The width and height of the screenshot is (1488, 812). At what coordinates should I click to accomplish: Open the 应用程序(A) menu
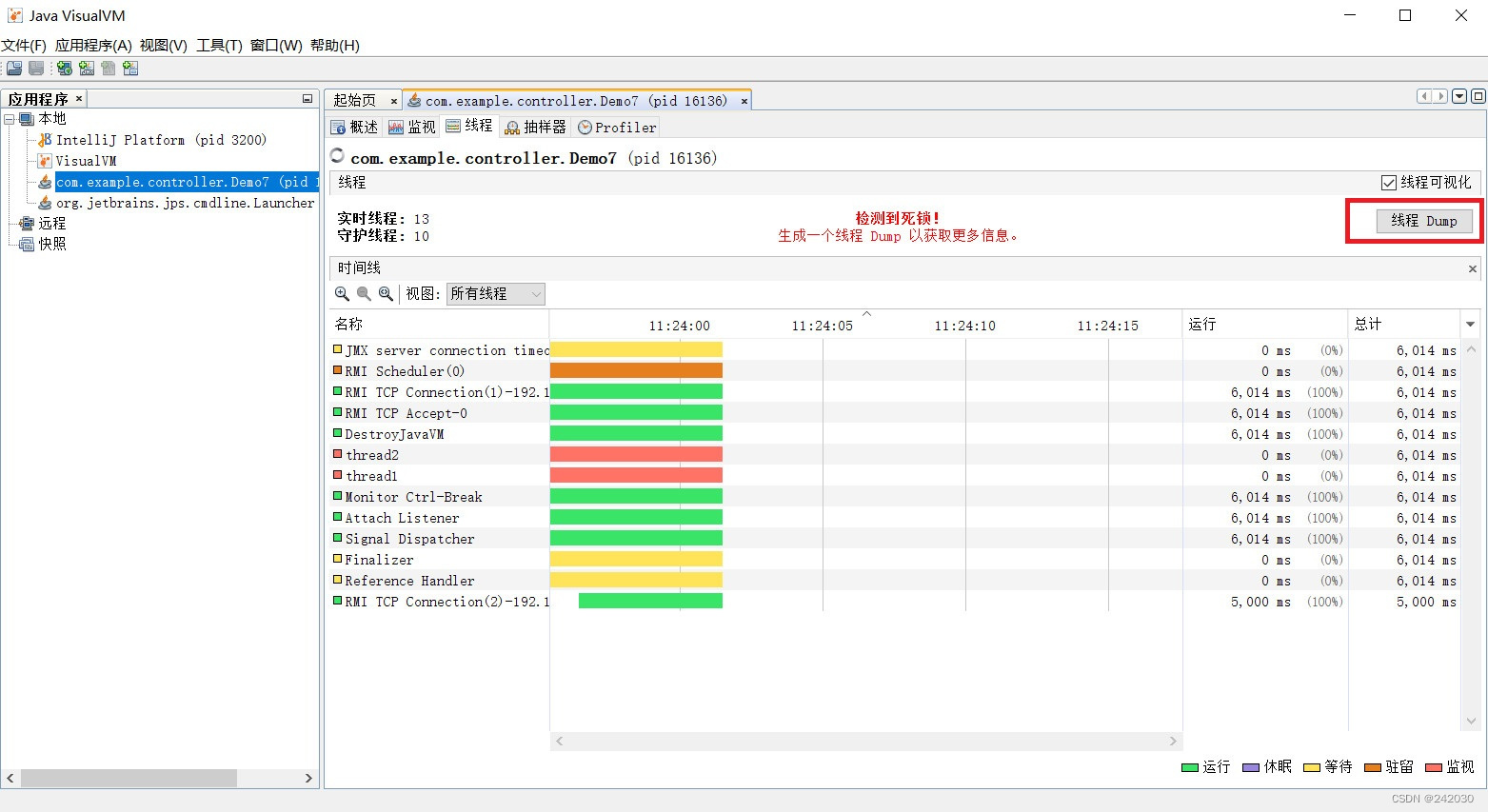[x=93, y=46]
